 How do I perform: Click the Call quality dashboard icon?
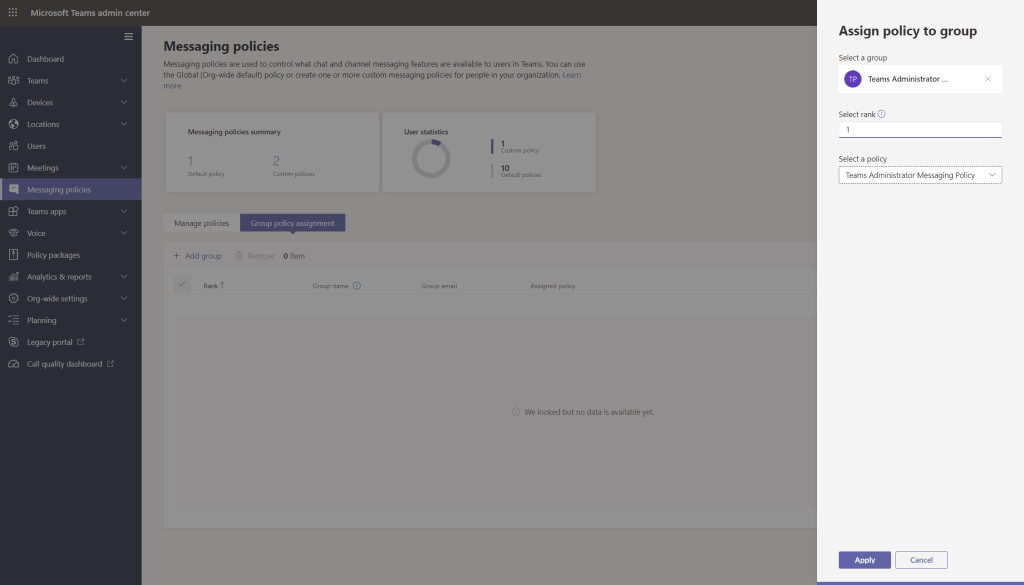(x=13, y=364)
